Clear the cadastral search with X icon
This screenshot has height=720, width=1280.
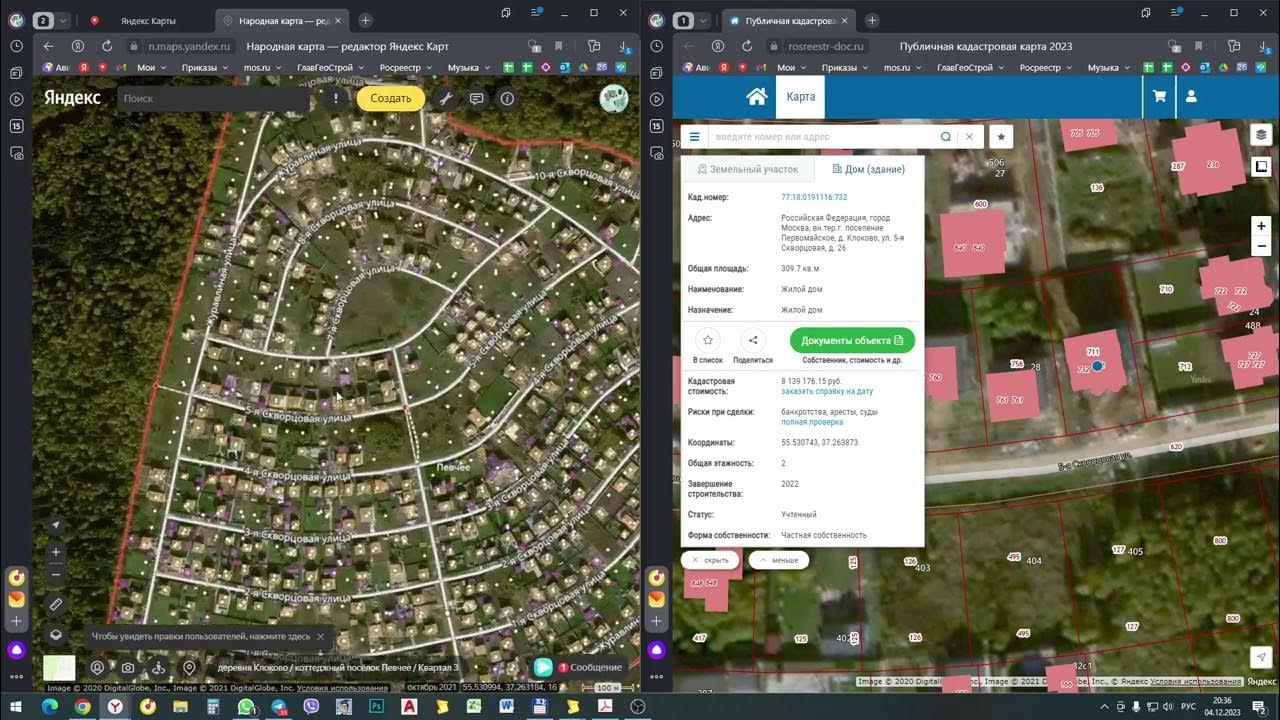[969, 137]
